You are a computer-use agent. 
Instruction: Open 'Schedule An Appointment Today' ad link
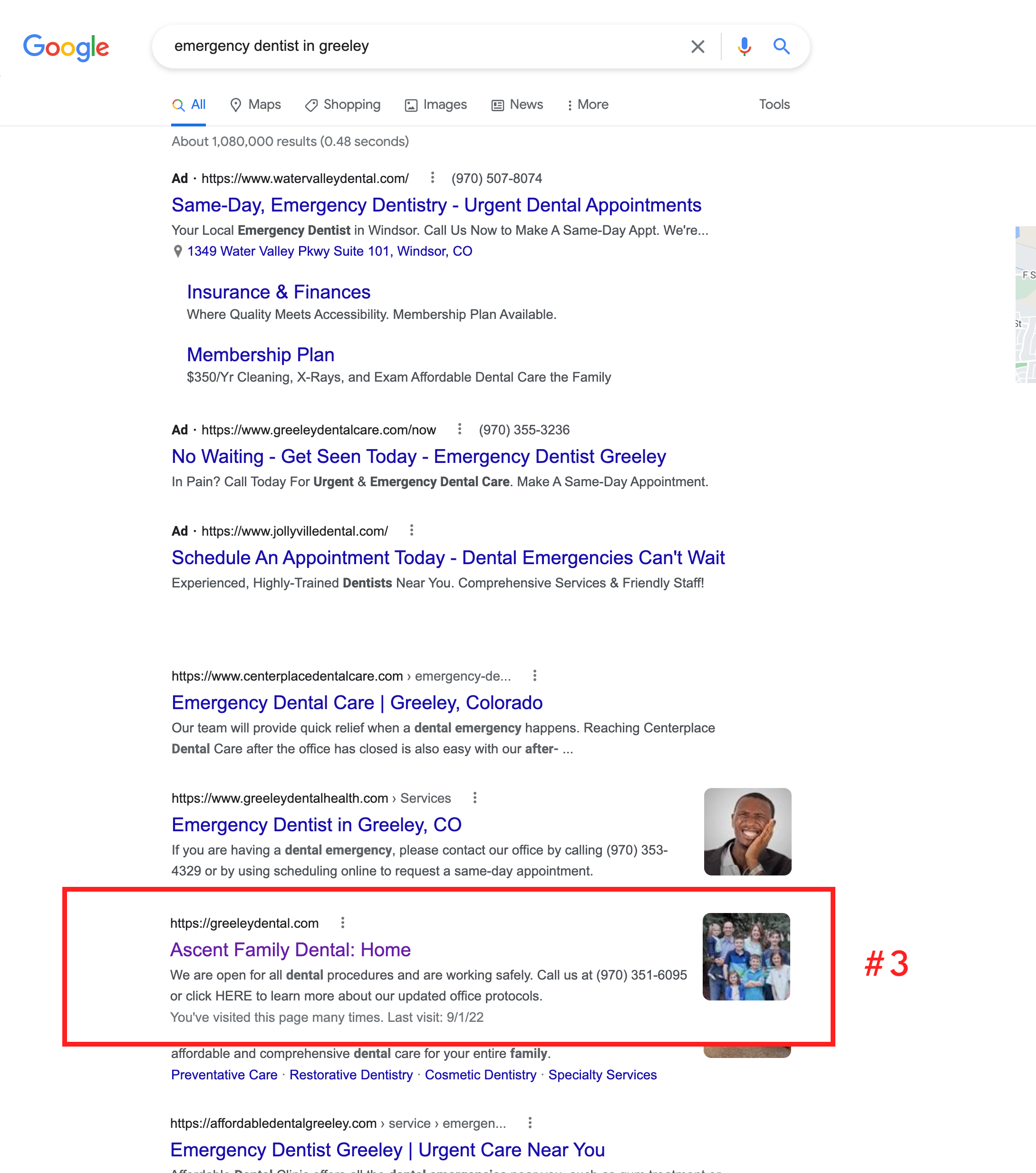point(448,557)
